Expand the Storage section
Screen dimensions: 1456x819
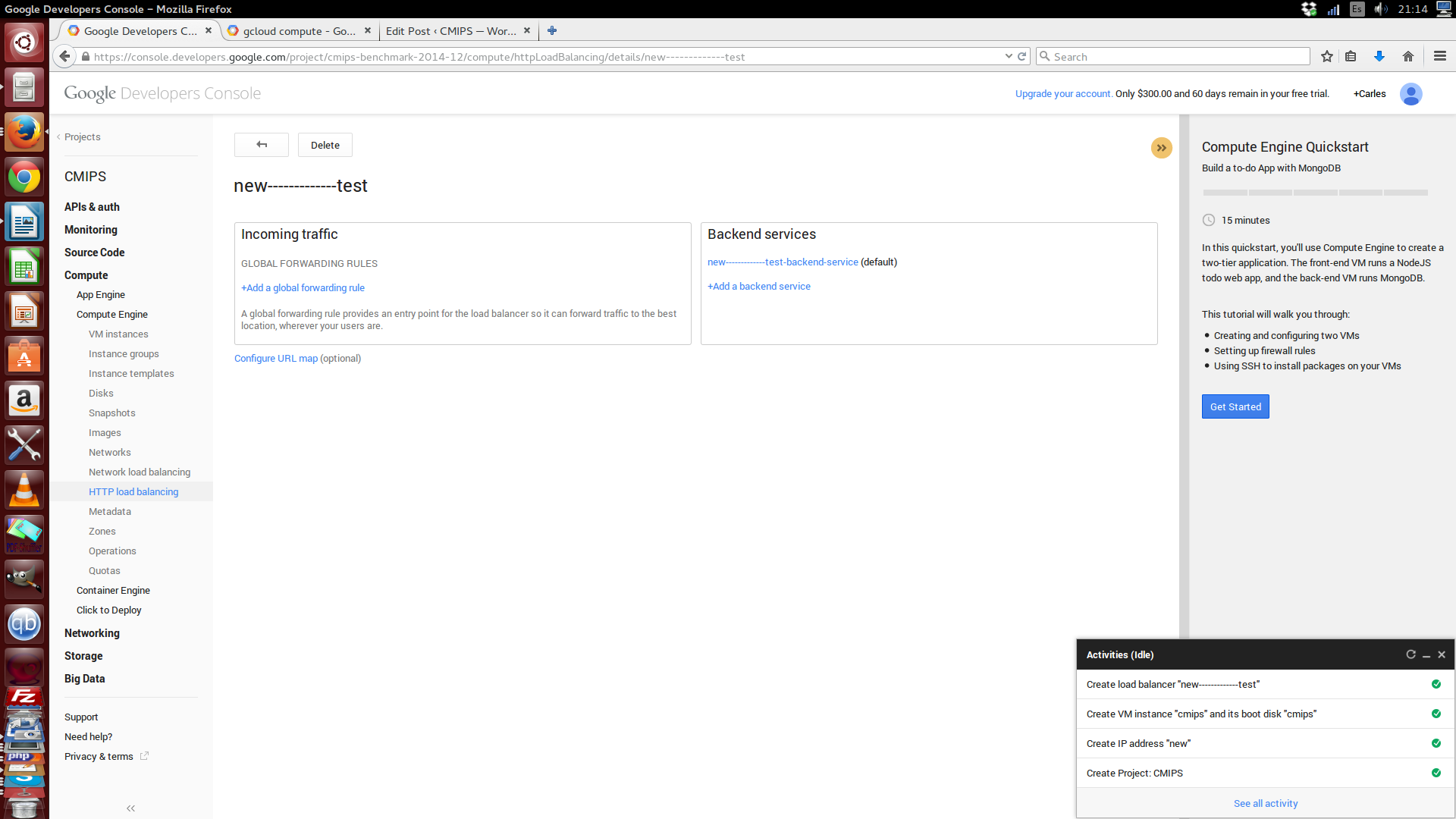click(83, 656)
